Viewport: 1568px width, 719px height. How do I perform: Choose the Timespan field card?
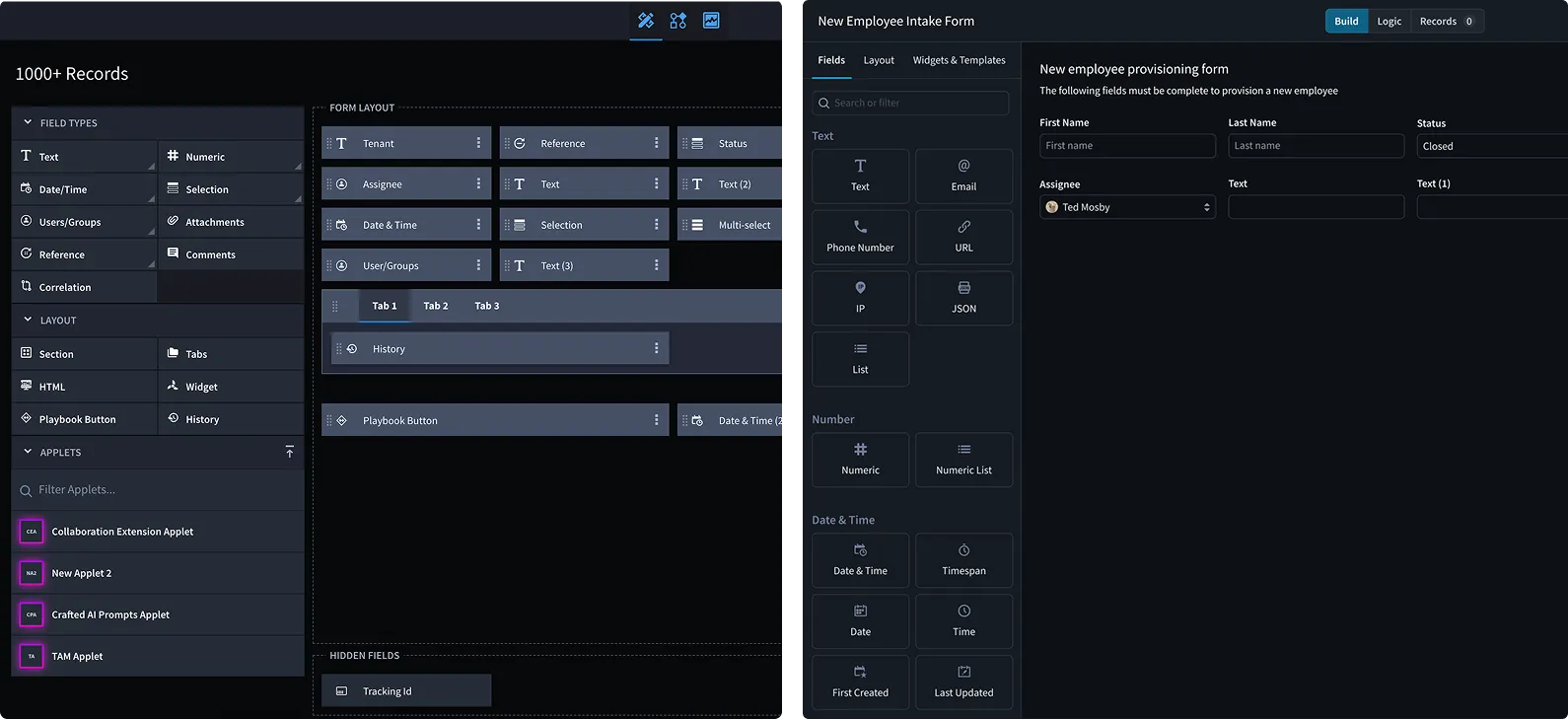coord(963,560)
